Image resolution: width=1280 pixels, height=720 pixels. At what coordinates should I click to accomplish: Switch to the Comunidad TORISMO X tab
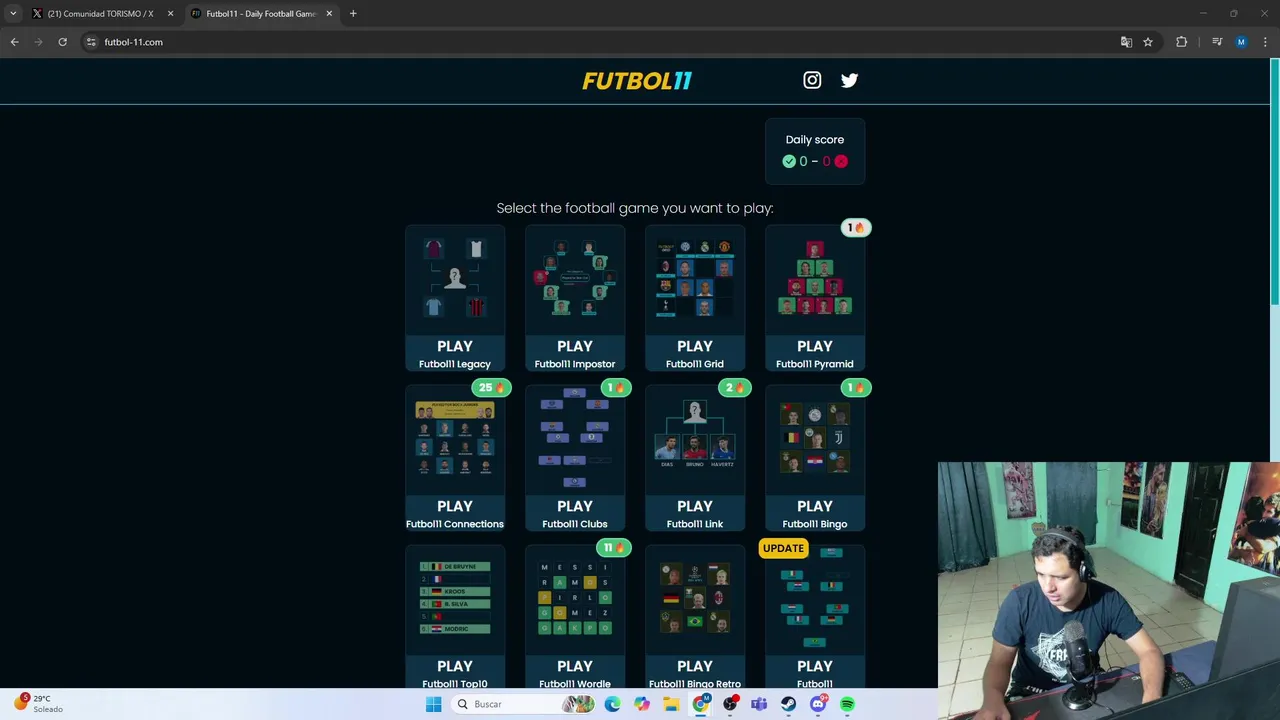[x=100, y=14]
